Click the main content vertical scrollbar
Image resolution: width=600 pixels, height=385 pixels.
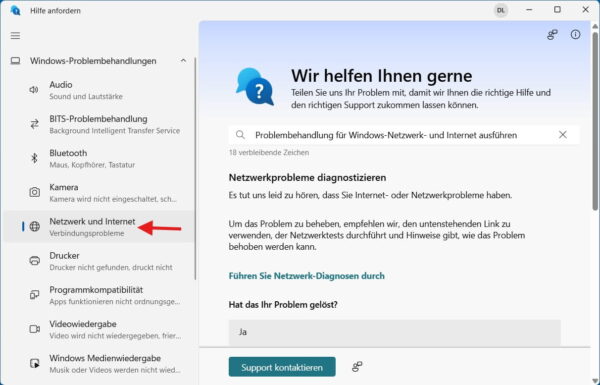click(x=595, y=121)
